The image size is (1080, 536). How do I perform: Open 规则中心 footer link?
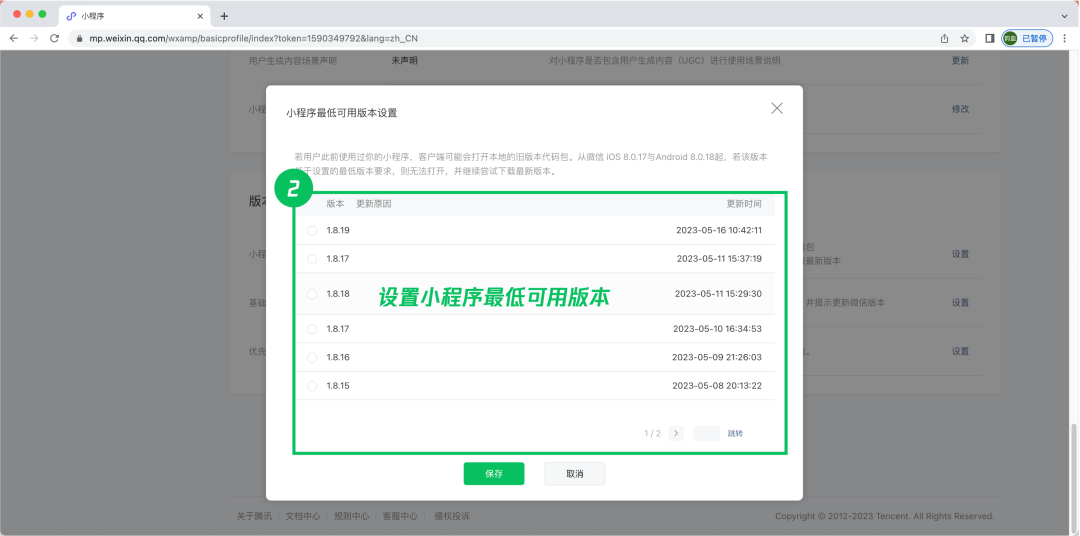351,516
